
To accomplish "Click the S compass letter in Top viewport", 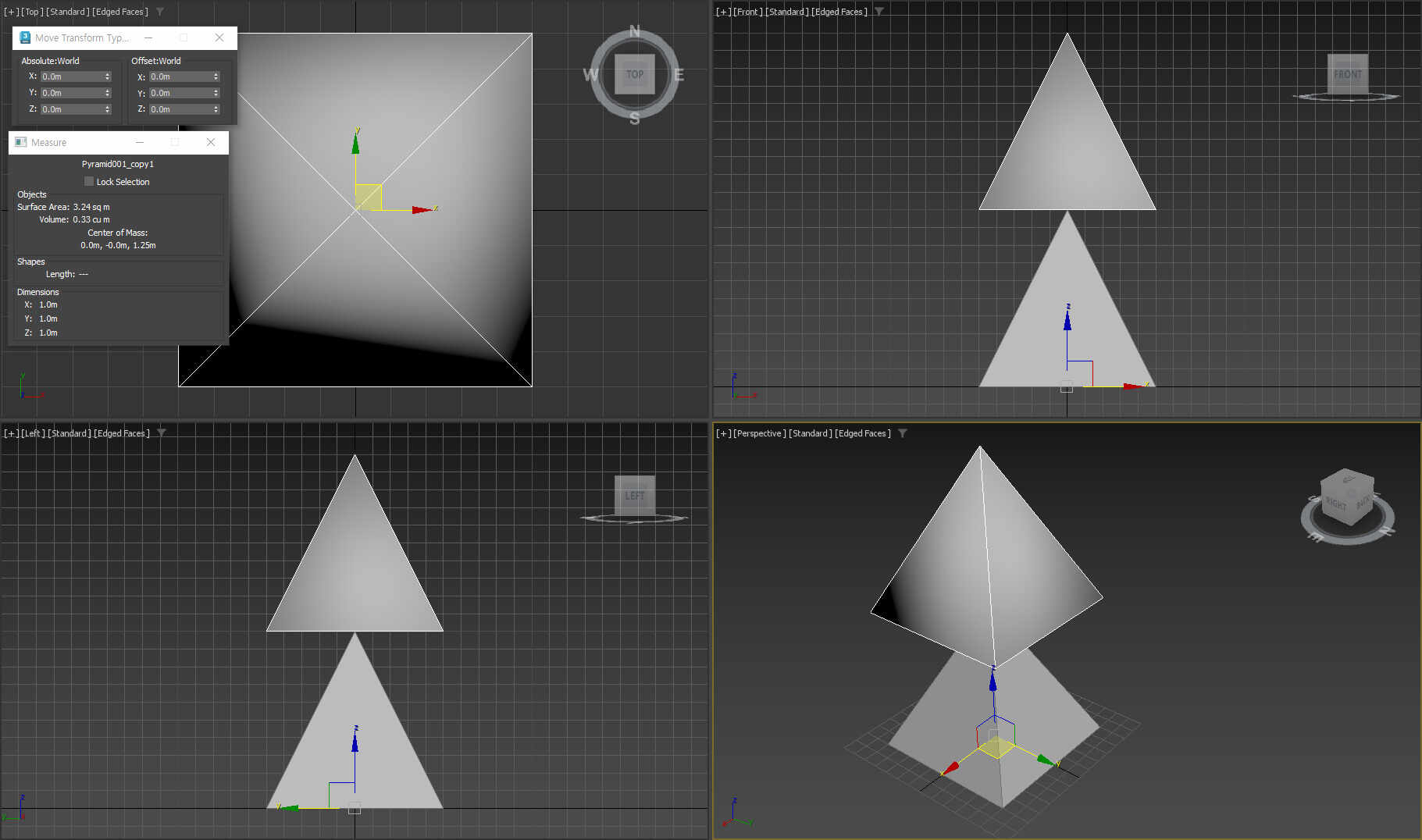I will (x=634, y=119).
